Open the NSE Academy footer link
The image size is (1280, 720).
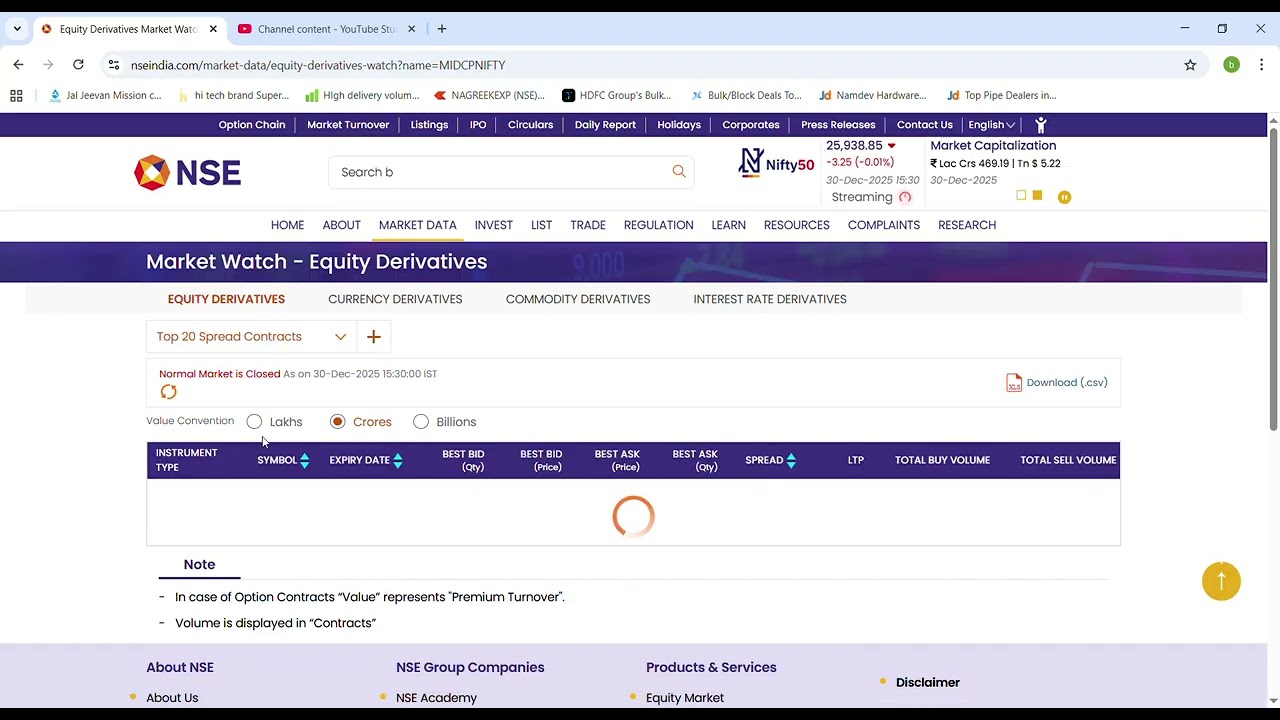pos(436,698)
